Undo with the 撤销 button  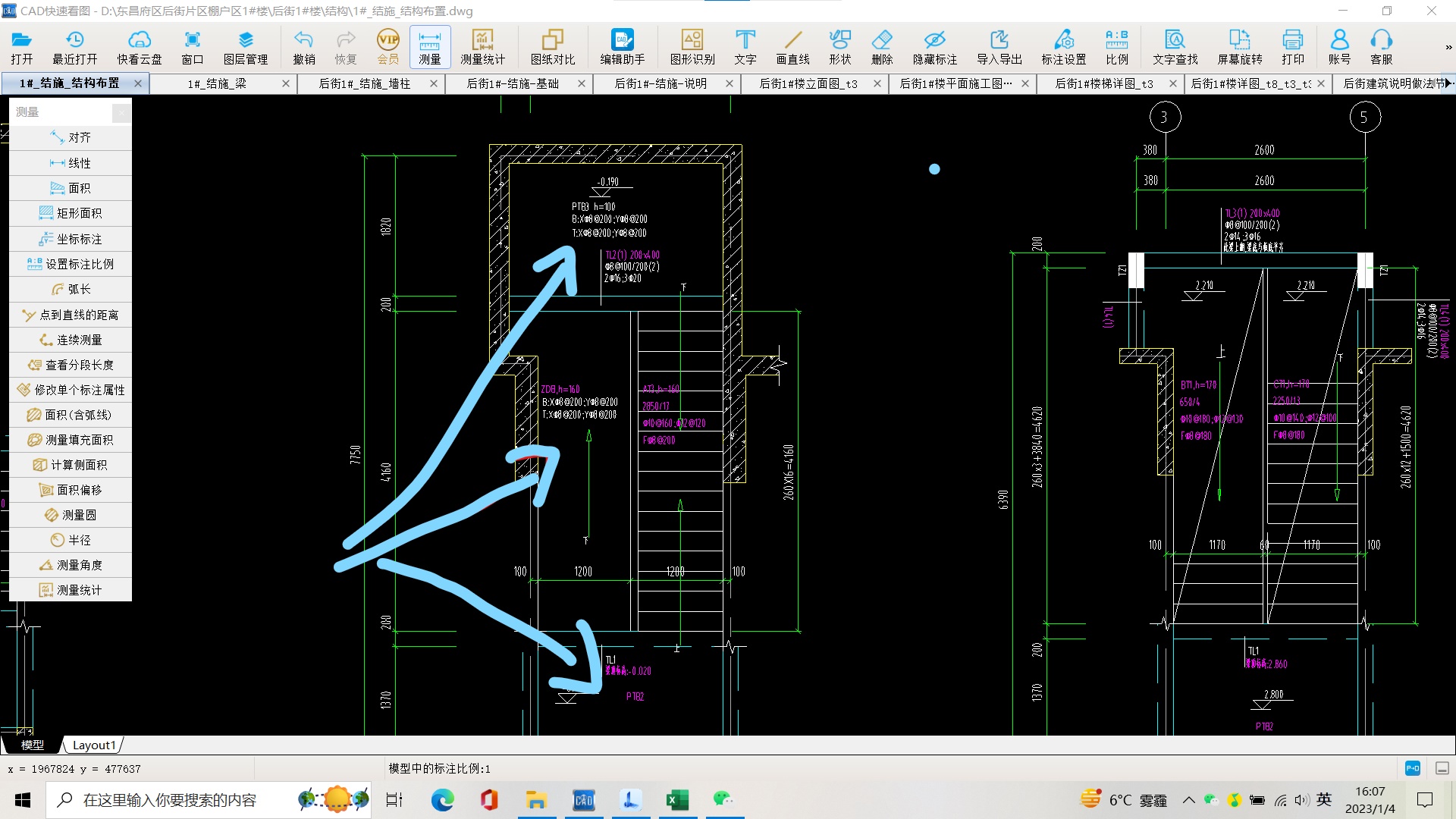[304, 47]
